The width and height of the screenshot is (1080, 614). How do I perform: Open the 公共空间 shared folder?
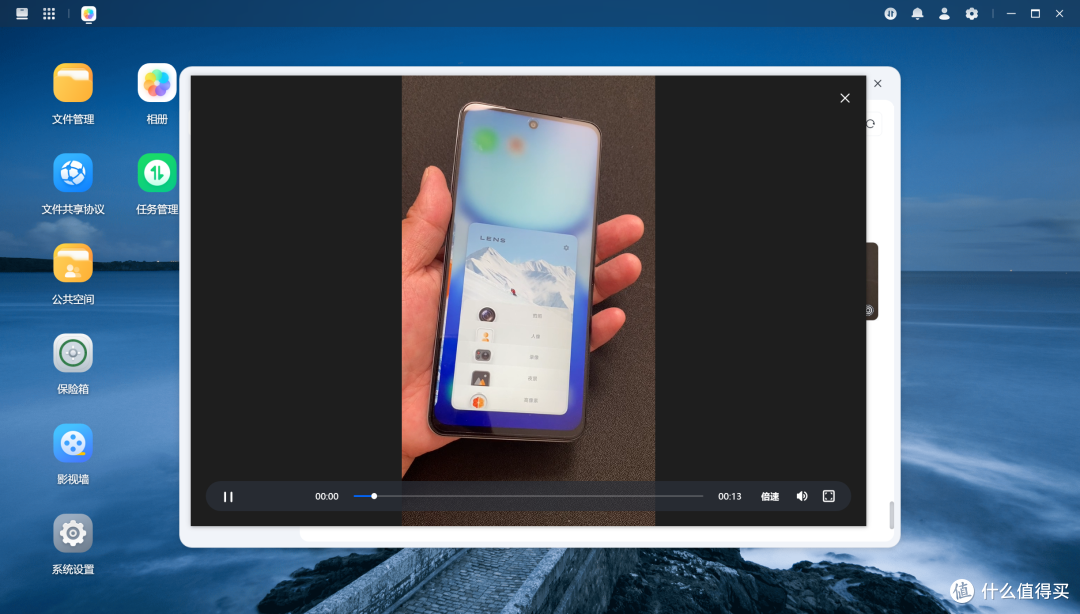pyautogui.click(x=73, y=263)
